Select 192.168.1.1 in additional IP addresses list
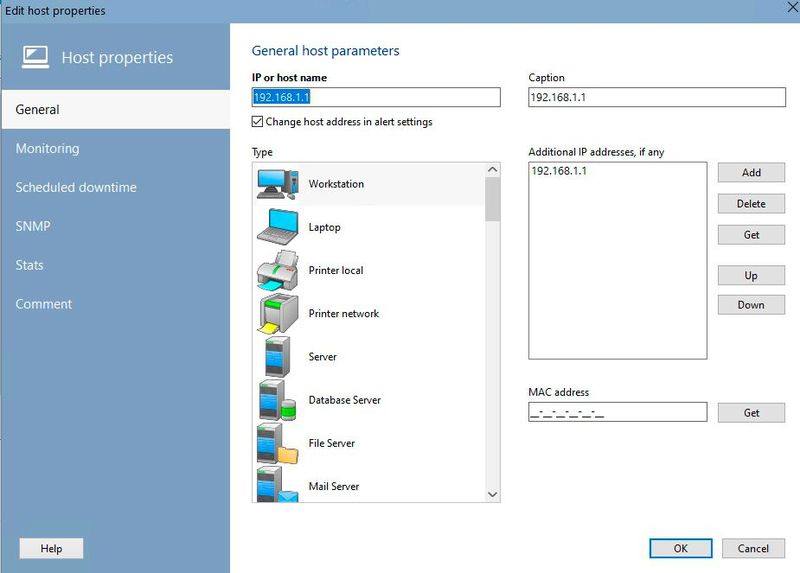The height and width of the screenshot is (573, 800). 559,171
